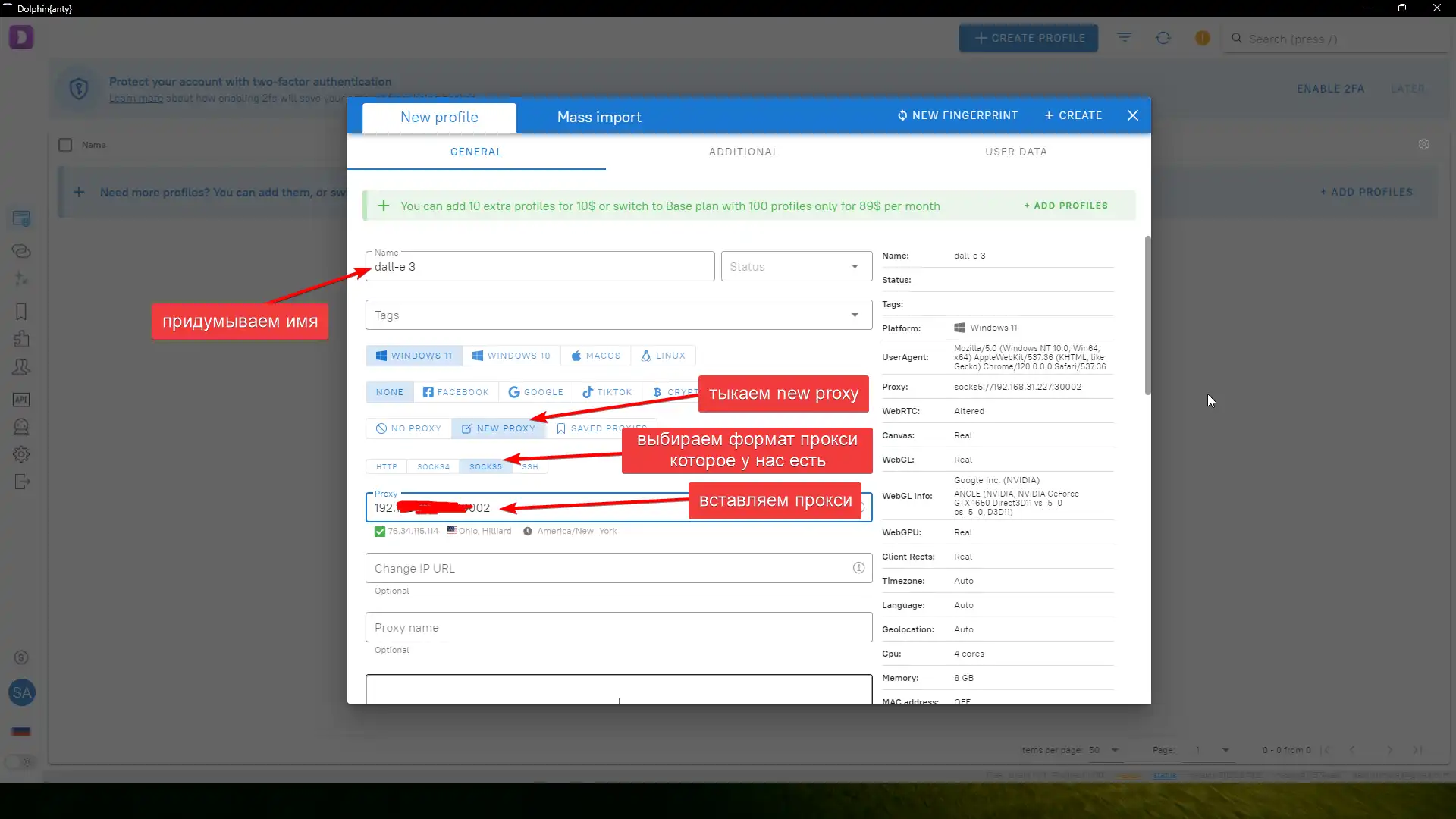The image size is (1456, 819).
Task: Open the Settings gear icon in the sidebar
Action: click(21, 454)
